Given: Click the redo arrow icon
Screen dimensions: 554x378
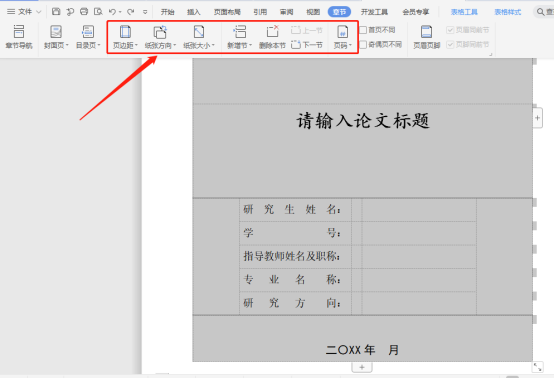Looking at the screenshot, I should coord(131,12).
